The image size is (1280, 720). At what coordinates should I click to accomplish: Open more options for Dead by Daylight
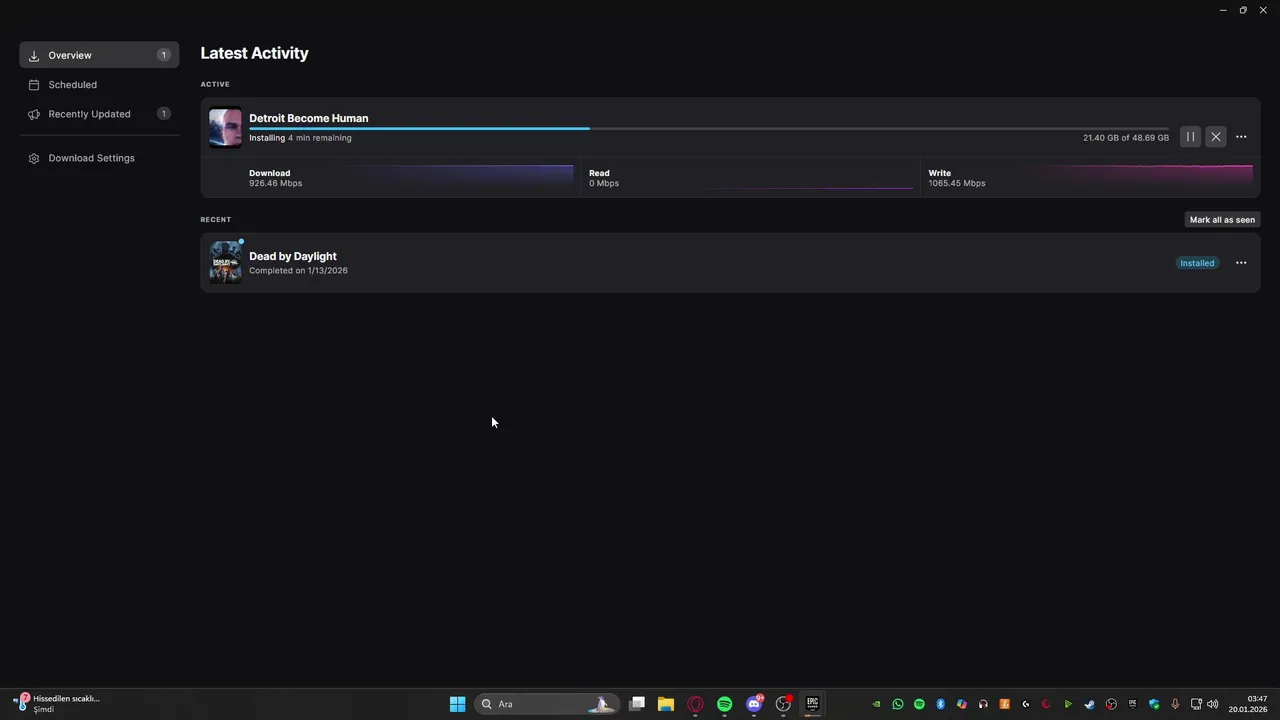point(1241,263)
